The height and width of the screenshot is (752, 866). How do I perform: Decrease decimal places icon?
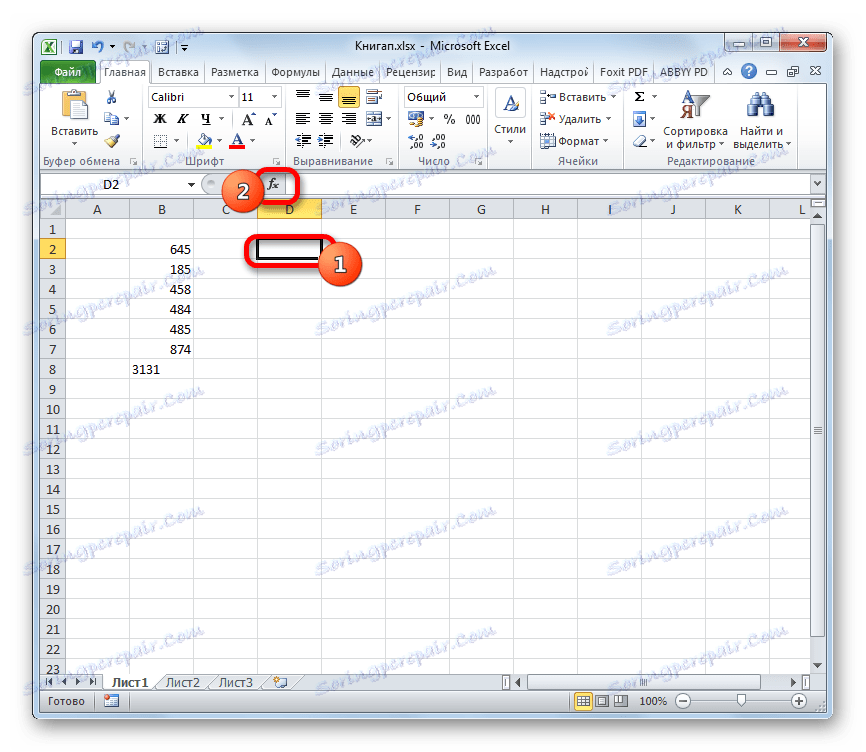(438, 141)
